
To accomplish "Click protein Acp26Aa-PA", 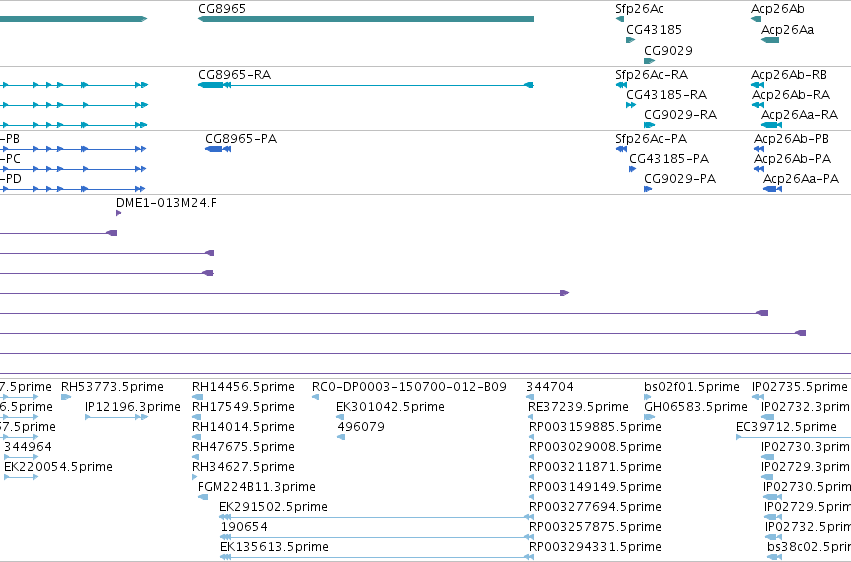I will click(x=772, y=189).
